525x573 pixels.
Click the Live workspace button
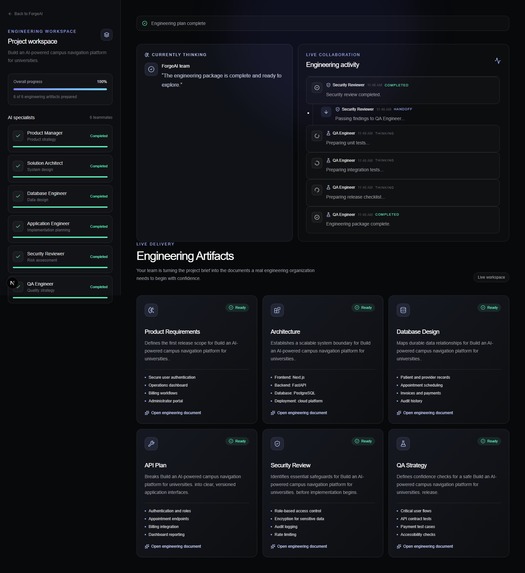[x=491, y=277]
